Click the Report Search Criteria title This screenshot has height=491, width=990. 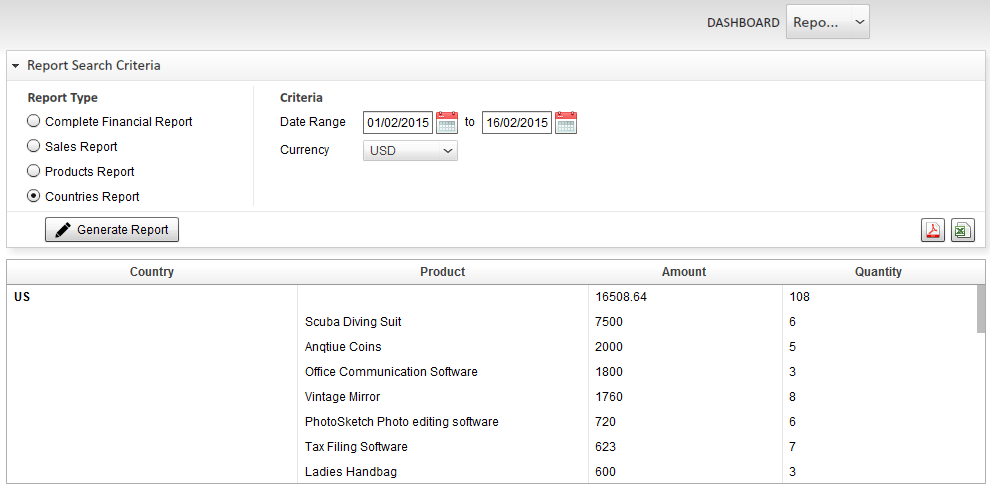(x=93, y=66)
